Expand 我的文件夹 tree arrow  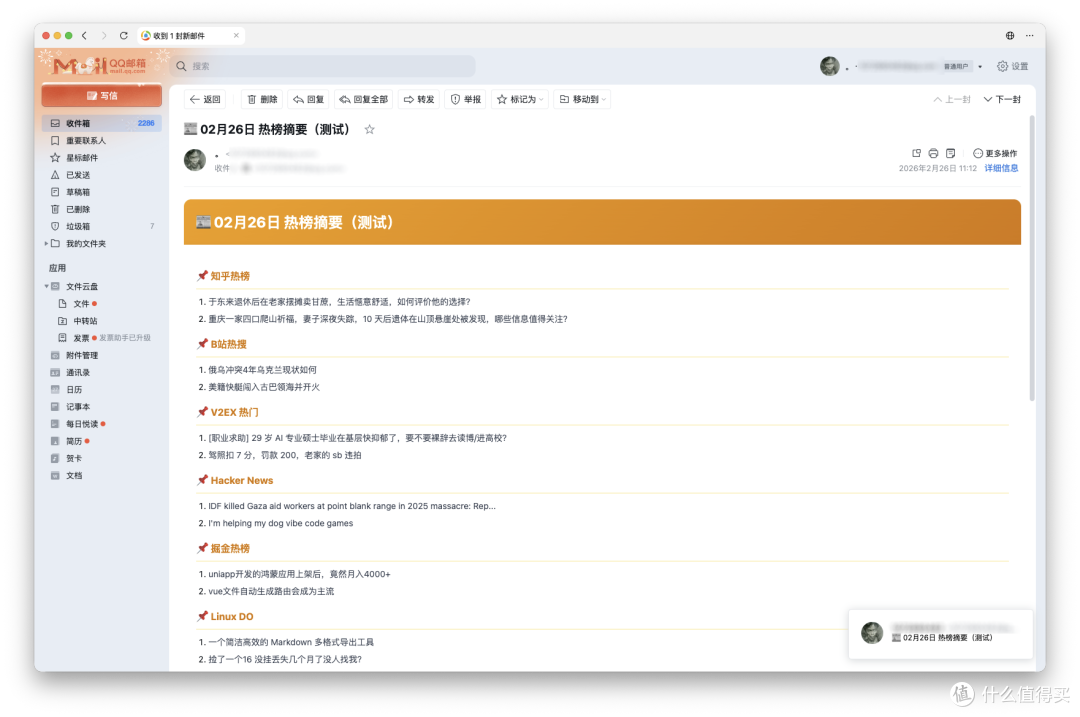tap(46, 244)
